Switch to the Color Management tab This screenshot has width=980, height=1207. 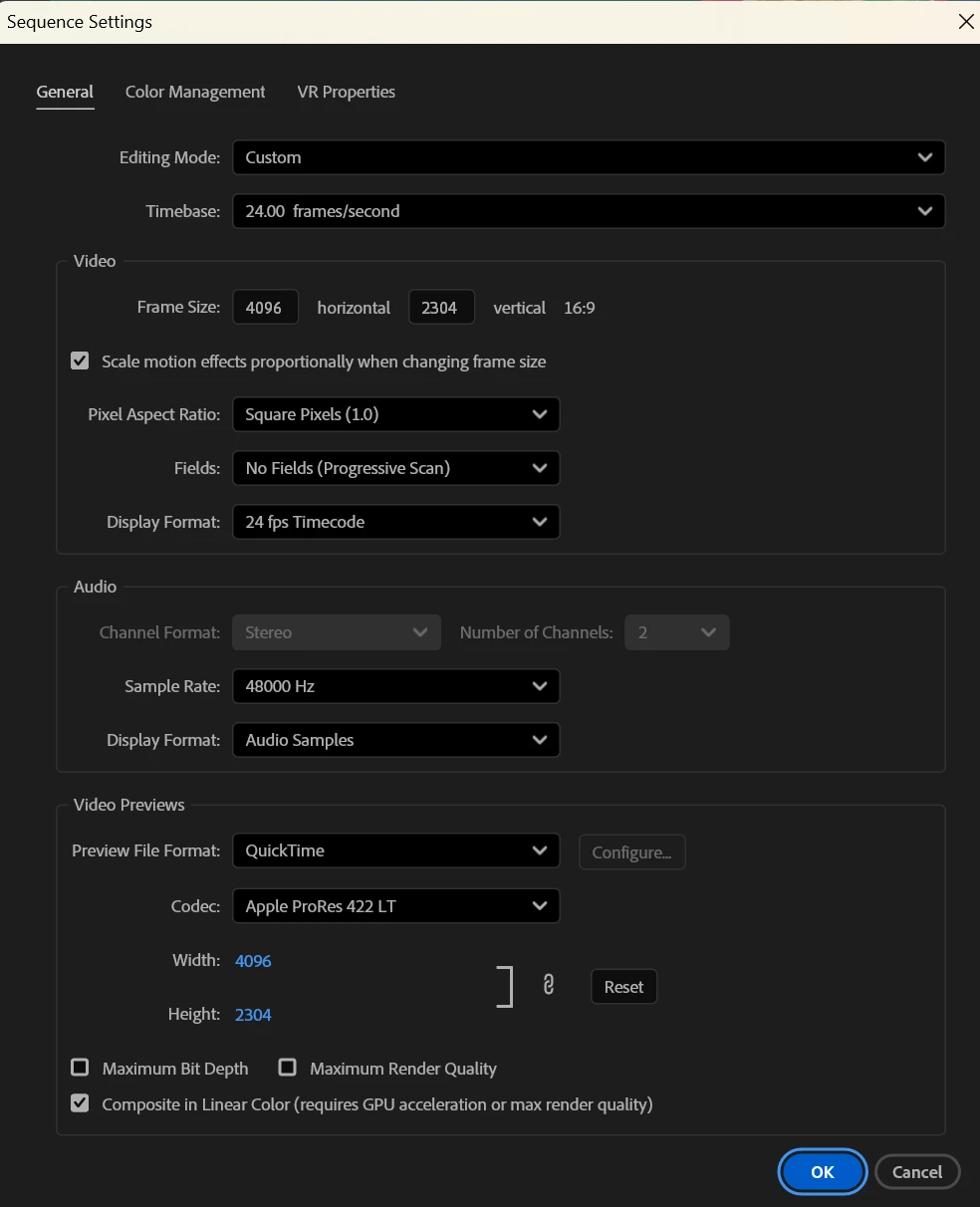(195, 92)
